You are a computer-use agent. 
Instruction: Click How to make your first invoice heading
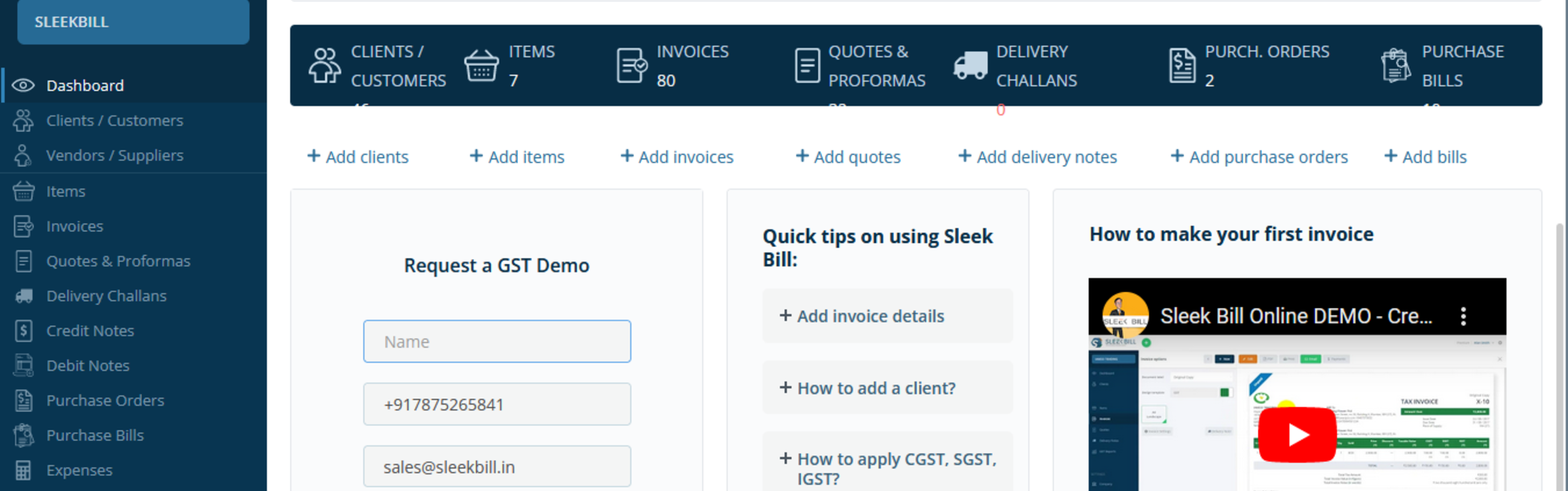tap(1231, 234)
